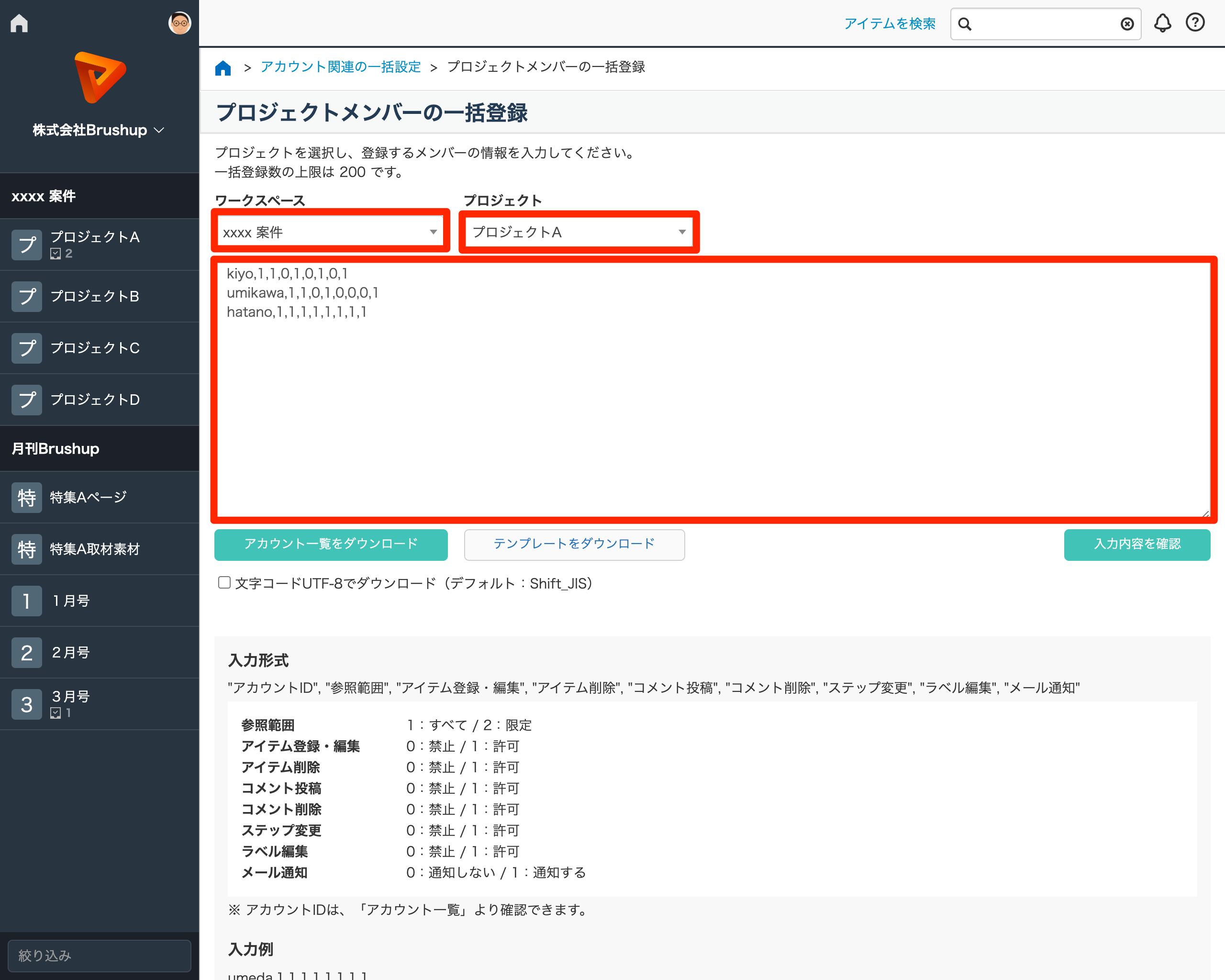Open the ワークスペース dropdown showing xxxx 案件
Viewport: 1225px width, 980px height.
click(x=330, y=232)
